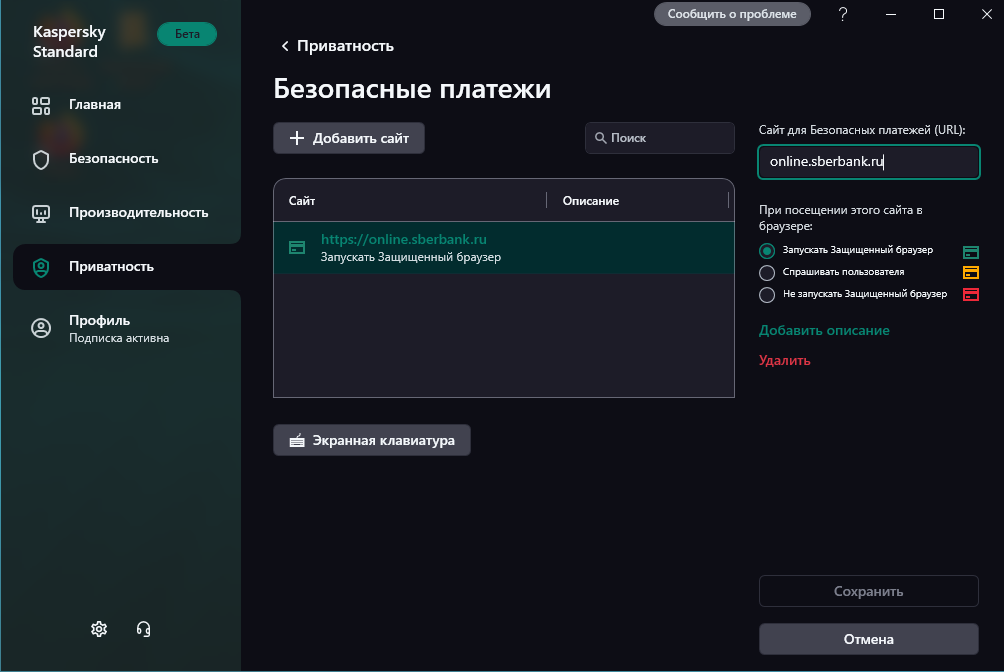Open the Экранная клавиатура on-screen keyboard

[x=372, y=440]
